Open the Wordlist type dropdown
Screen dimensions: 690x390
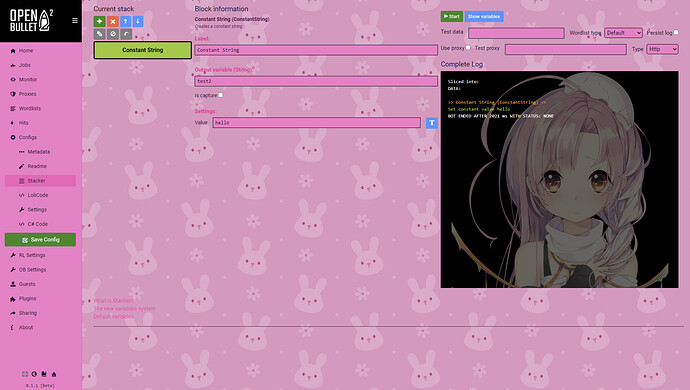tap(623, 33)
